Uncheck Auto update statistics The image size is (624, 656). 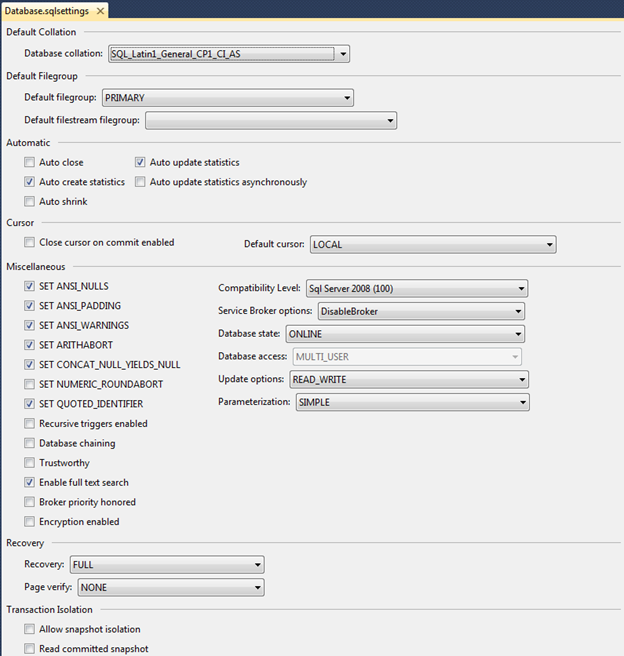(x=141, y=162)
